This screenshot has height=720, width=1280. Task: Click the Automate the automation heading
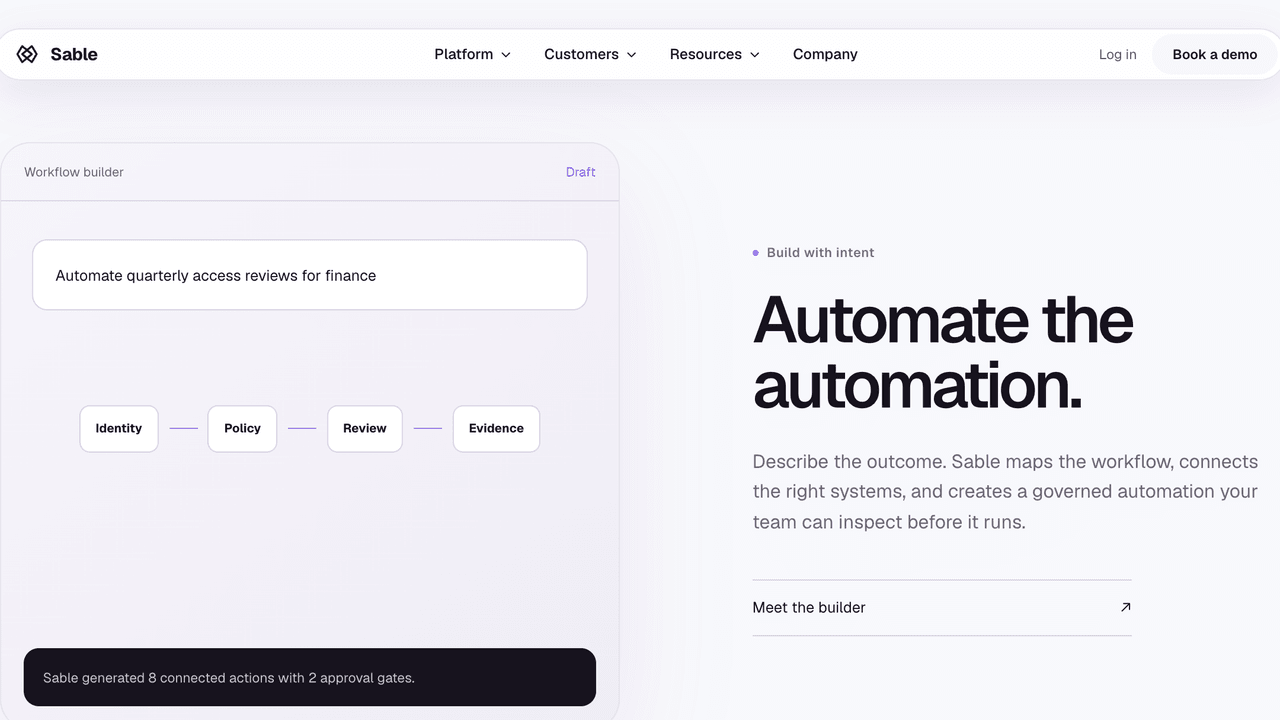click(x=943, y=352)
